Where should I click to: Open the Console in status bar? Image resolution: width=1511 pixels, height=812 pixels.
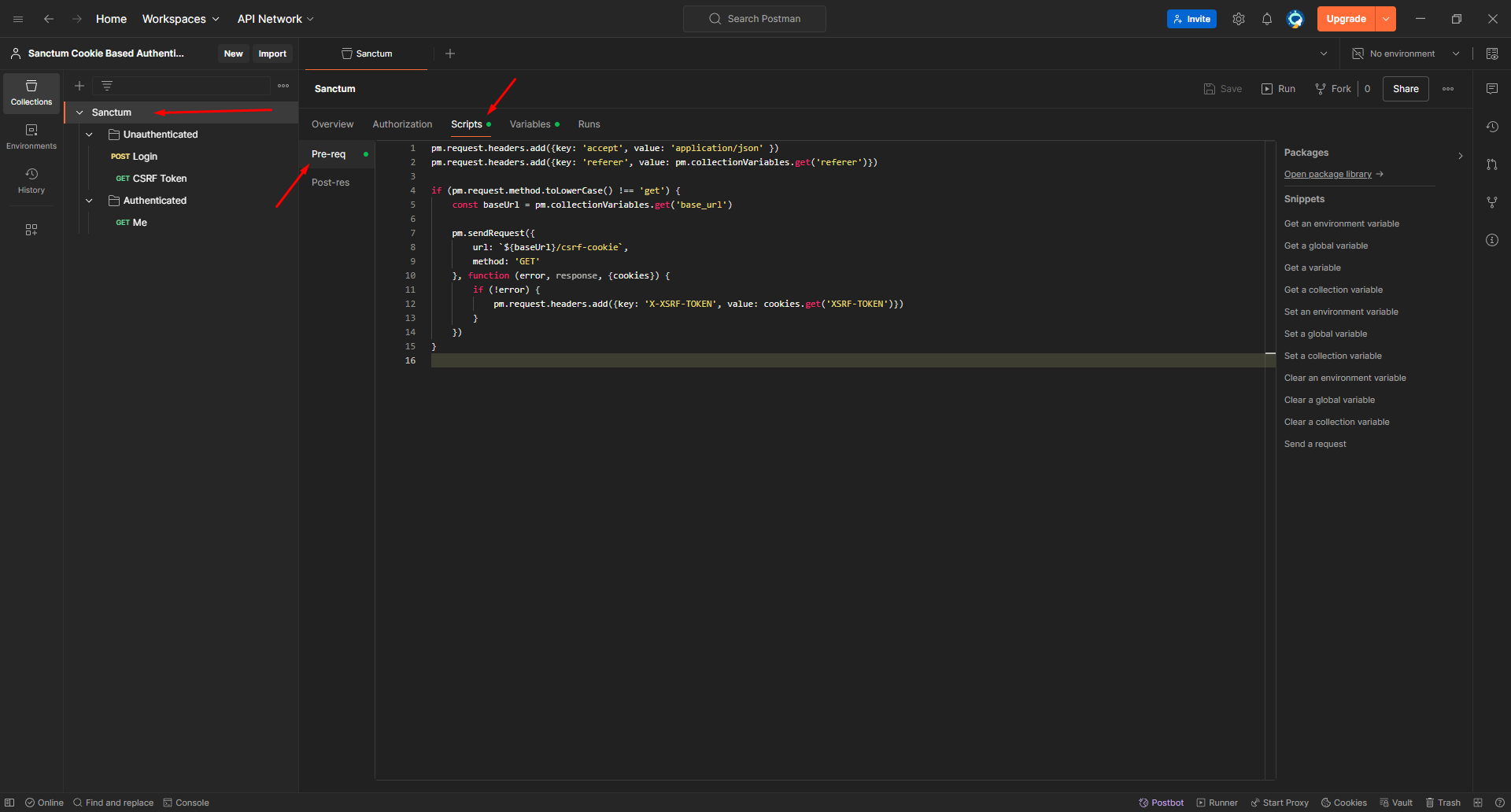click(x=186, y=803)
